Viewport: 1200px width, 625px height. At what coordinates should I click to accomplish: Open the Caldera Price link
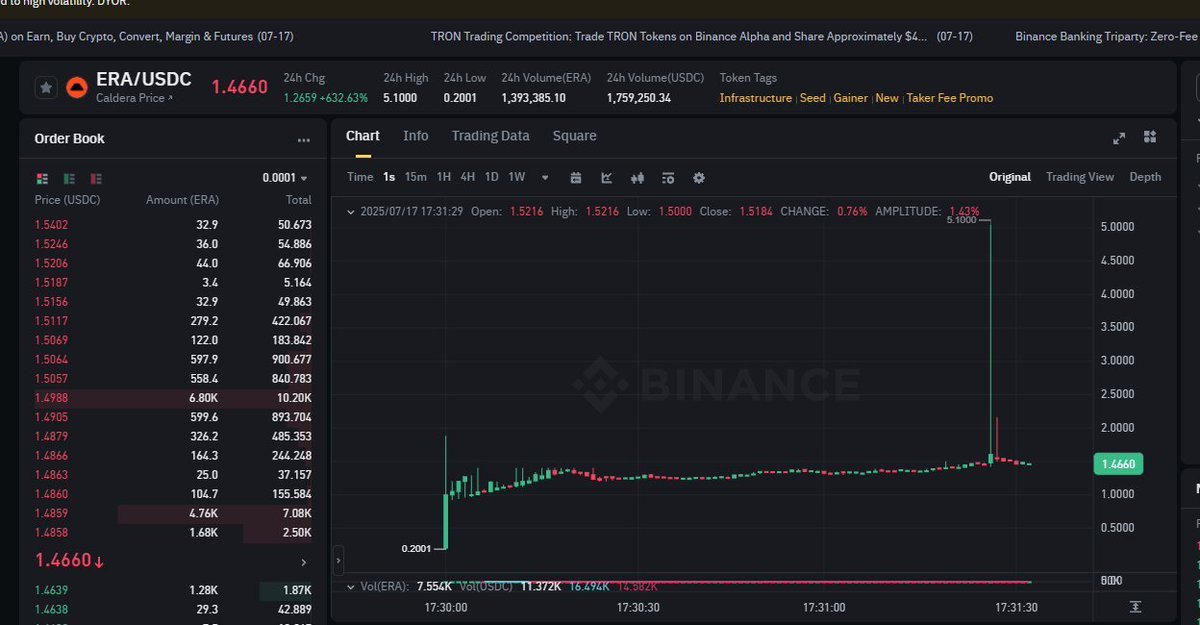tap(134, 98)
